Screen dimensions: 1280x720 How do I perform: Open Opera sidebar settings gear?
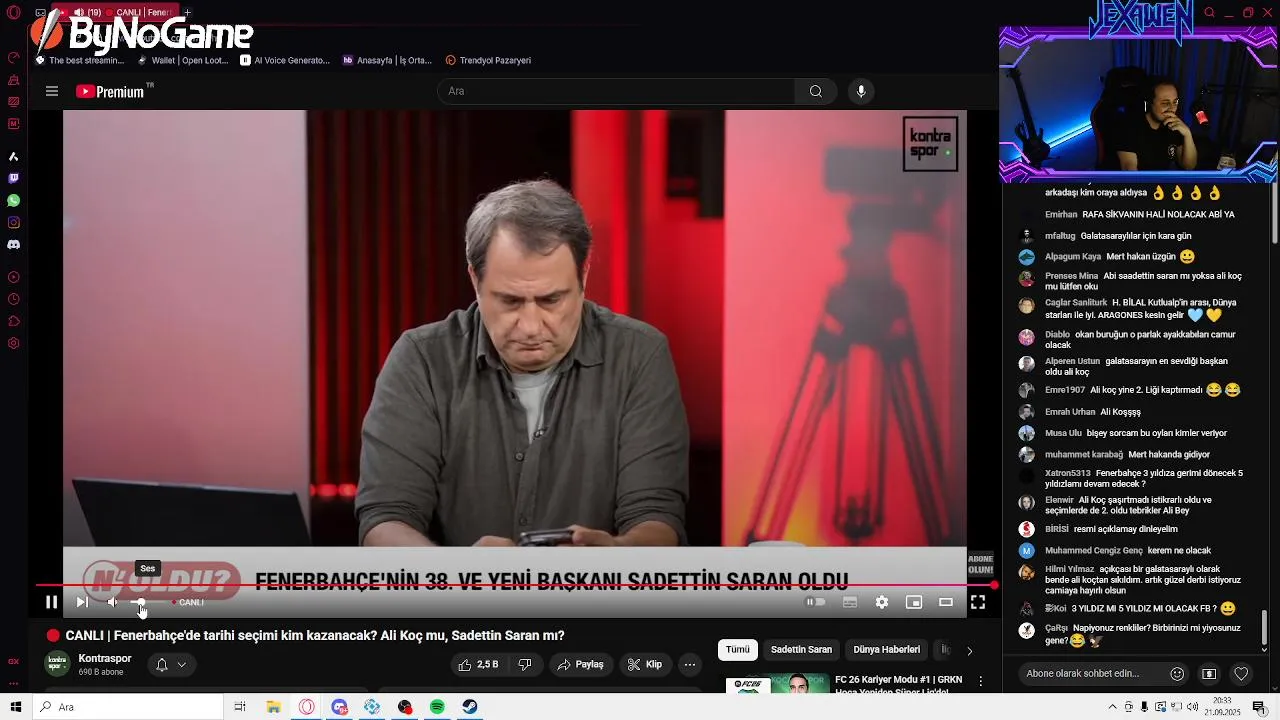(14, 343)
